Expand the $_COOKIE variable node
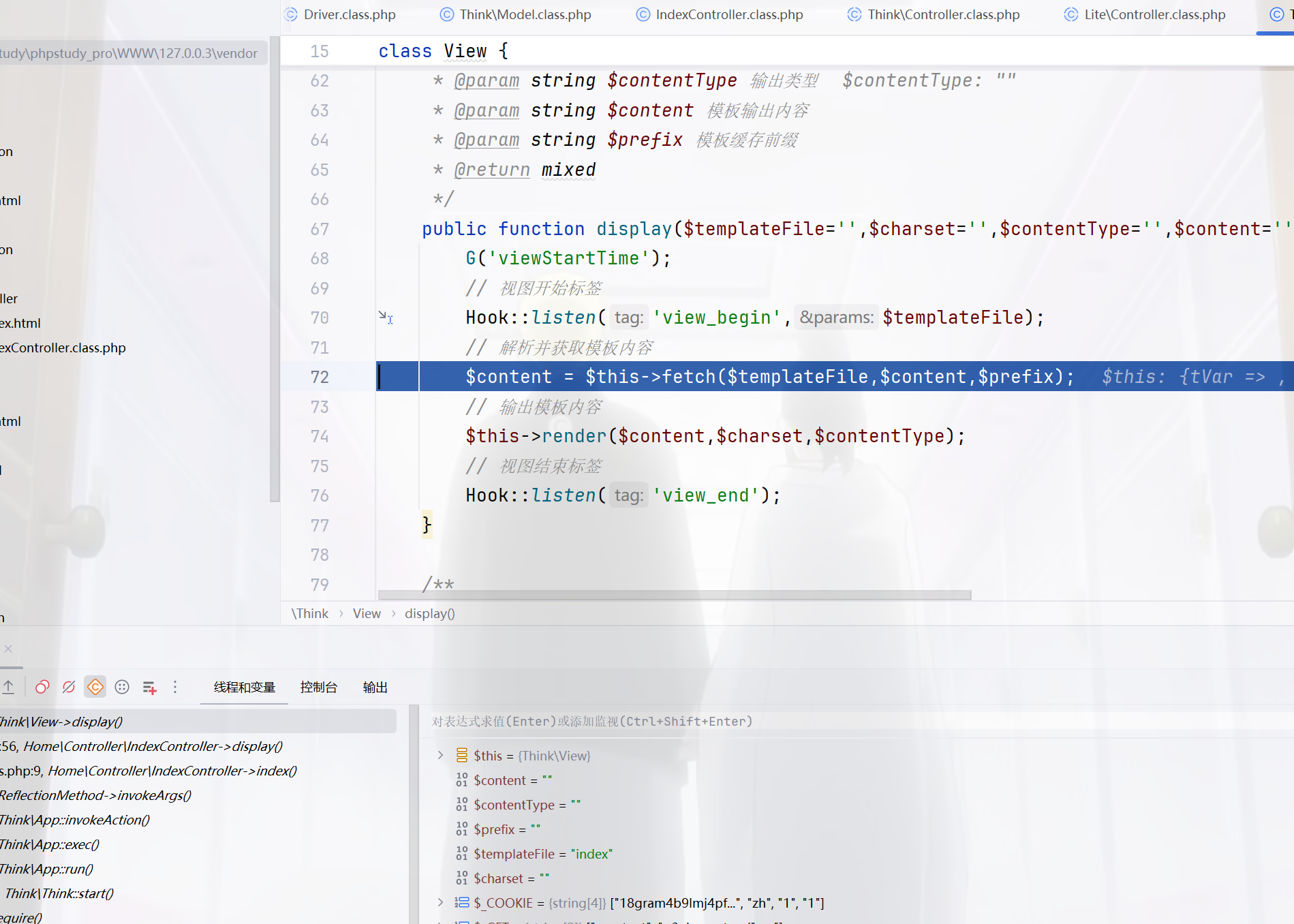1294x924 pixels. coord(440,902)
